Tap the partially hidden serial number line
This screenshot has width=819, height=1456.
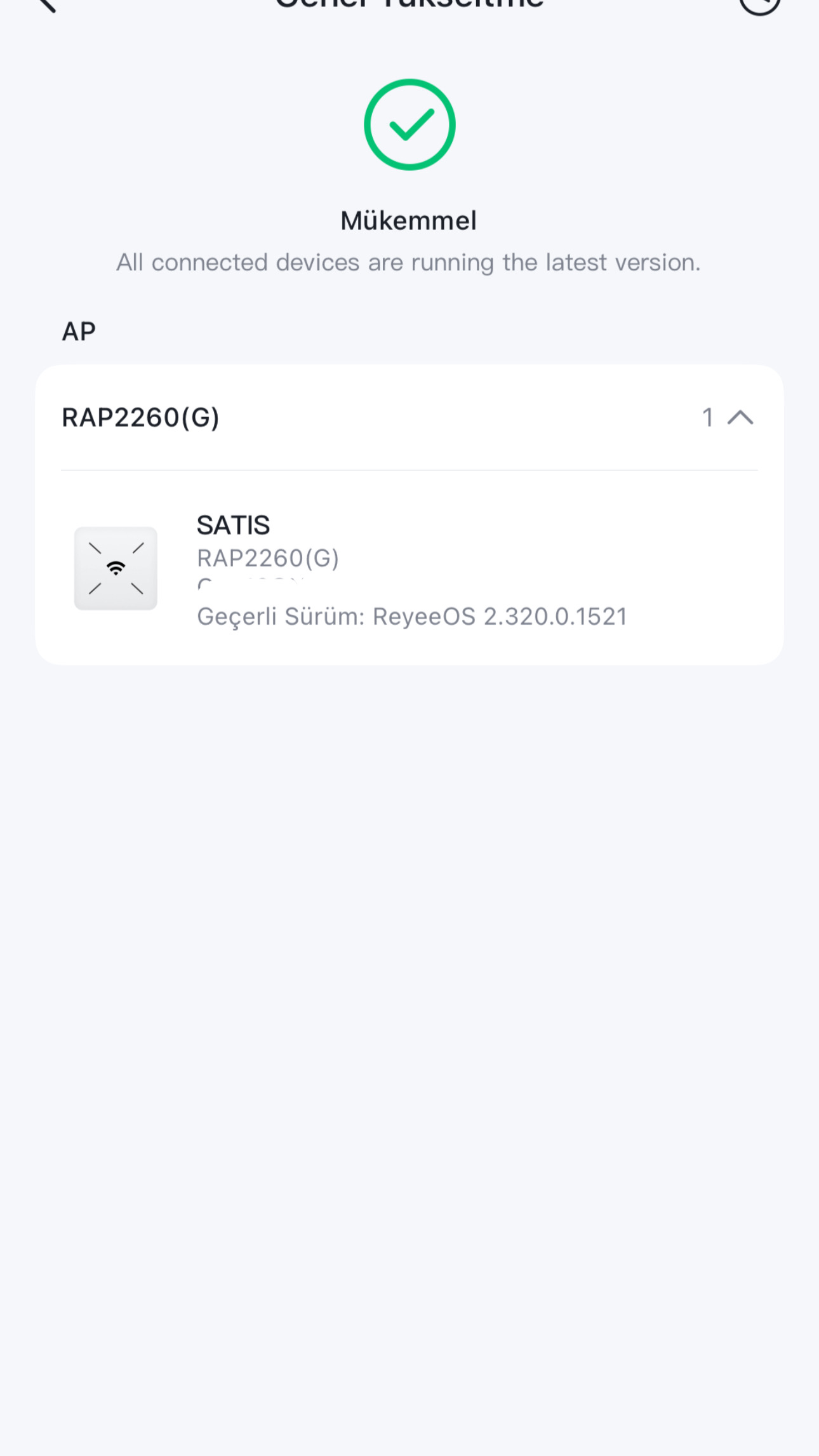(251, 583)
